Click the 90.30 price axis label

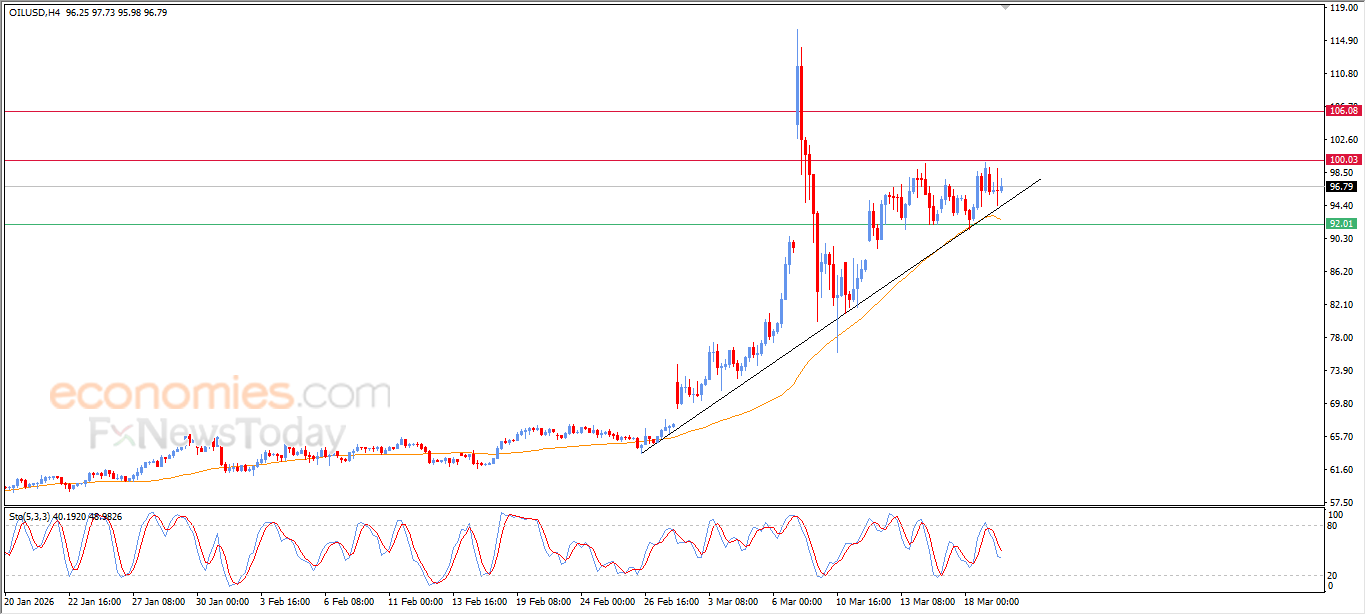pos(1343,238)
